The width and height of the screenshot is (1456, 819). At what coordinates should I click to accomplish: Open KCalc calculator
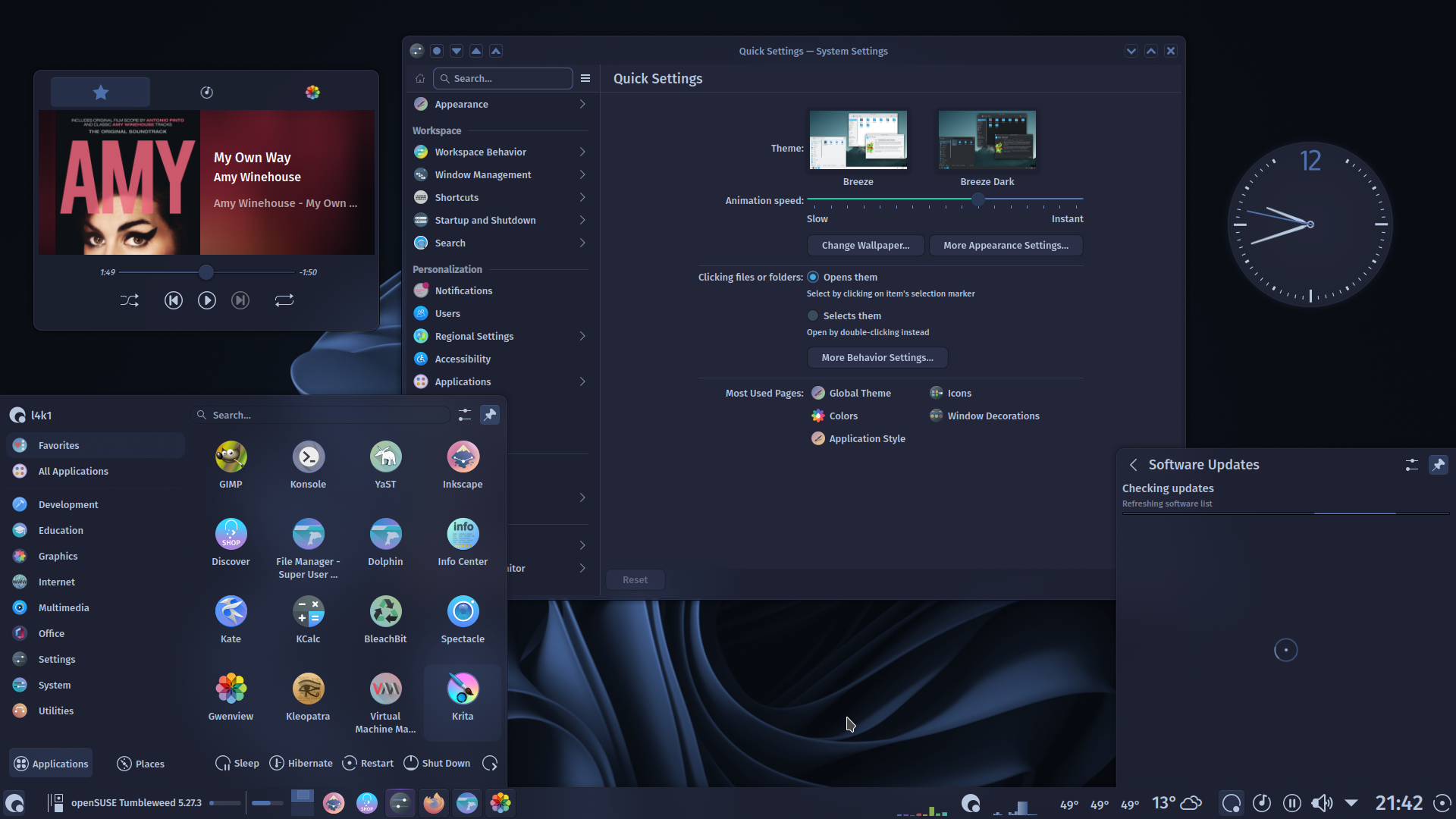(308, 620)
